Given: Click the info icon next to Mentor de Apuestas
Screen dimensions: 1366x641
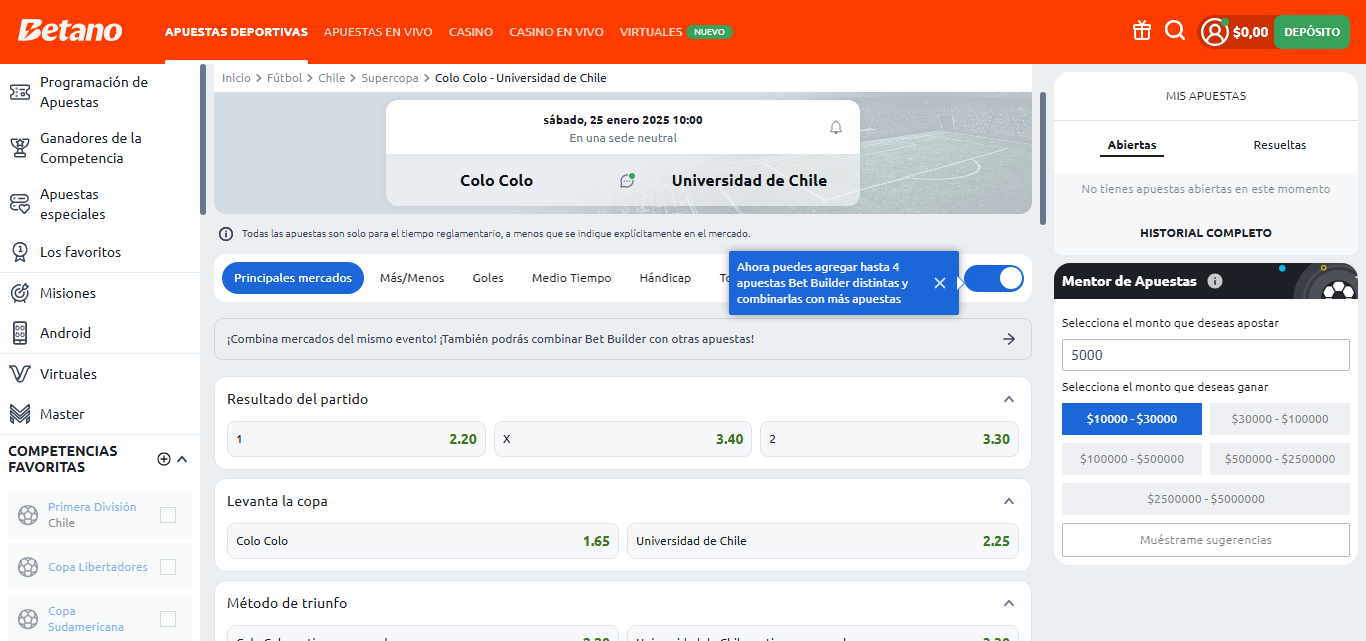Looking at the screenshot, I should (1215, 281).
